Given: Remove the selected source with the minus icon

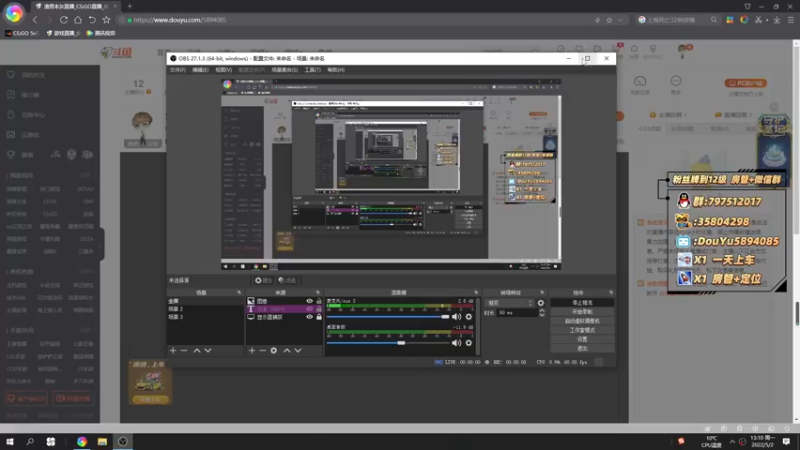Looking at the screenshot, I should click(262, 351).
